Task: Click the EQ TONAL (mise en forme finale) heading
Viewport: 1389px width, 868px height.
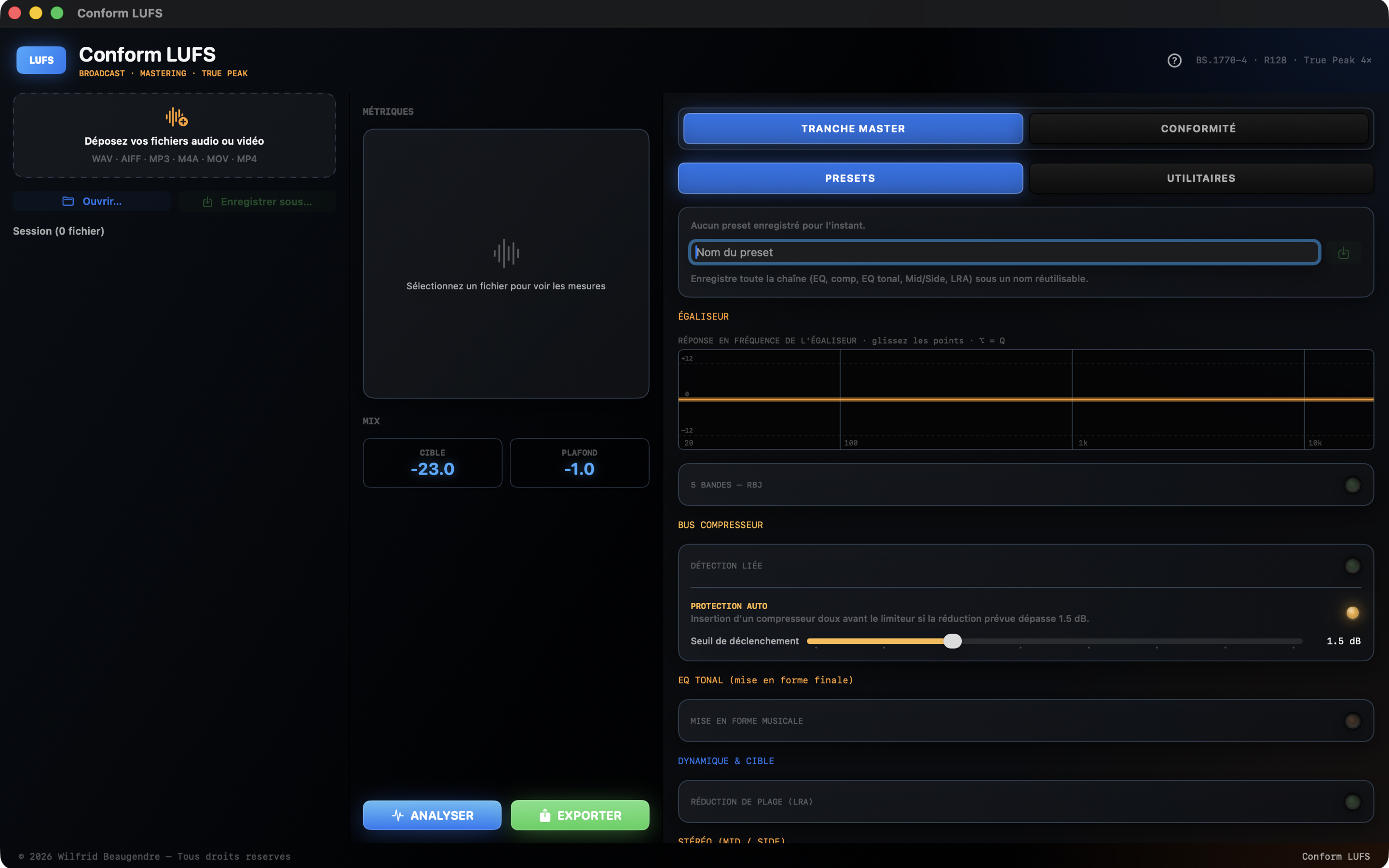Action: [x=765, y=680]
